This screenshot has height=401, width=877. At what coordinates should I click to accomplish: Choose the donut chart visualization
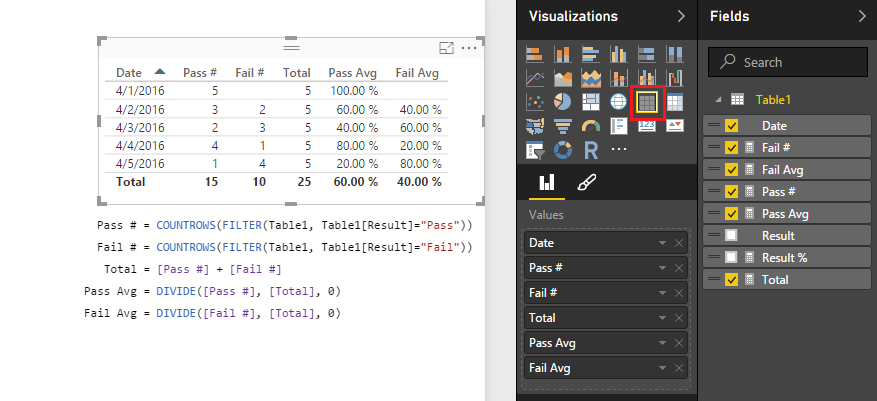coord(563,150)
